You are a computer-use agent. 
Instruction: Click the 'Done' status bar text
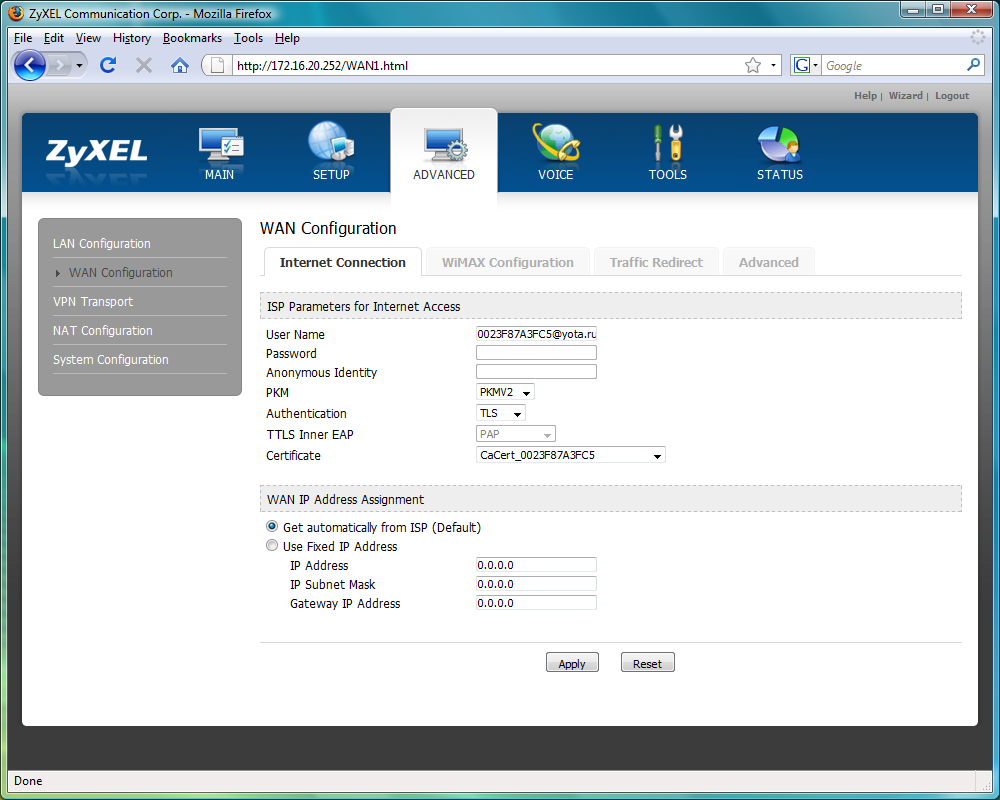click(x=28, y=781)
